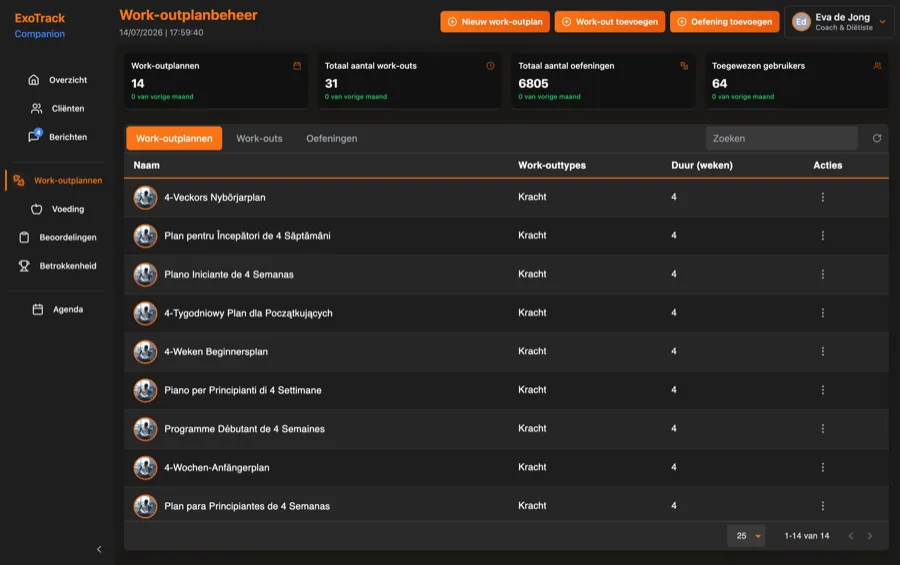Click Nieuw work-outplan button
The width and height of the screenshot is (900, 565).
click(495, 22)
